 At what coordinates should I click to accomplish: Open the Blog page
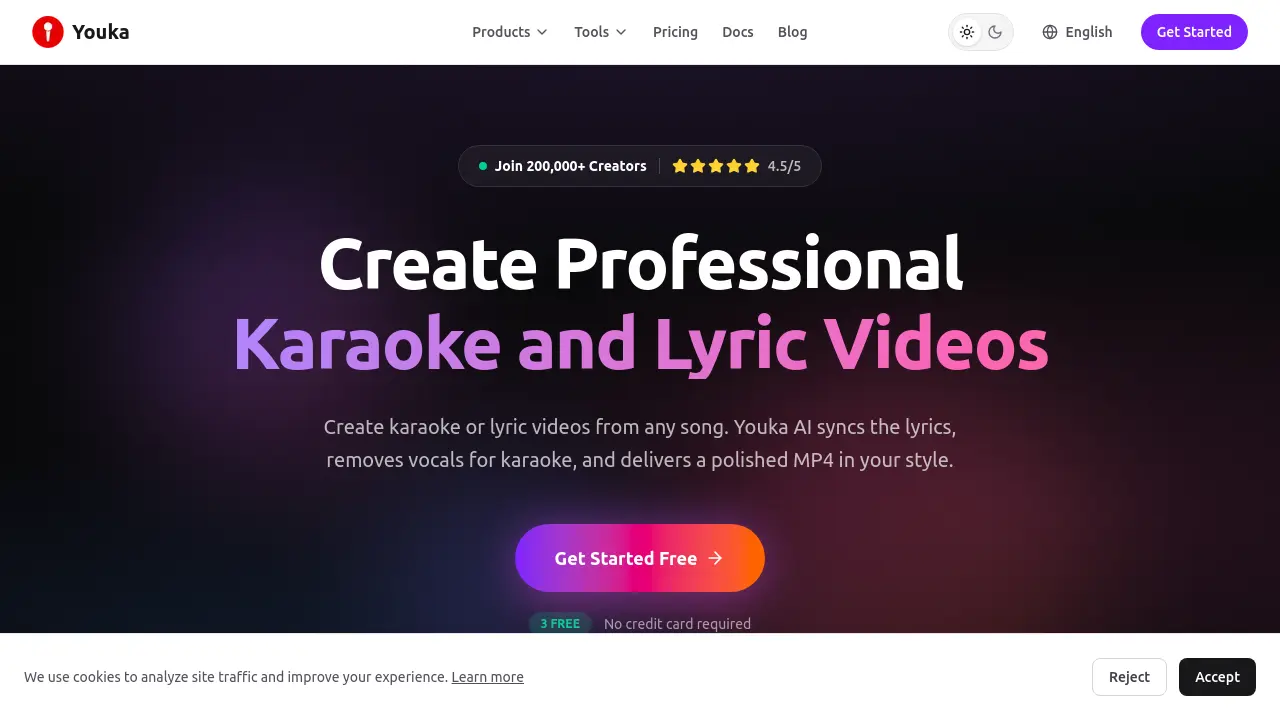coord(792,32)
